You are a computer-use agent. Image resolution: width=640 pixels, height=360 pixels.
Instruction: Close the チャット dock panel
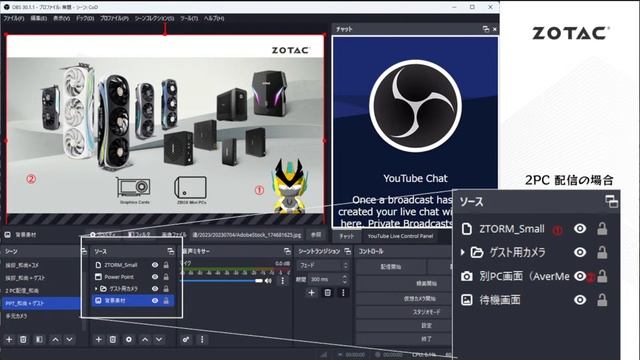495,29
